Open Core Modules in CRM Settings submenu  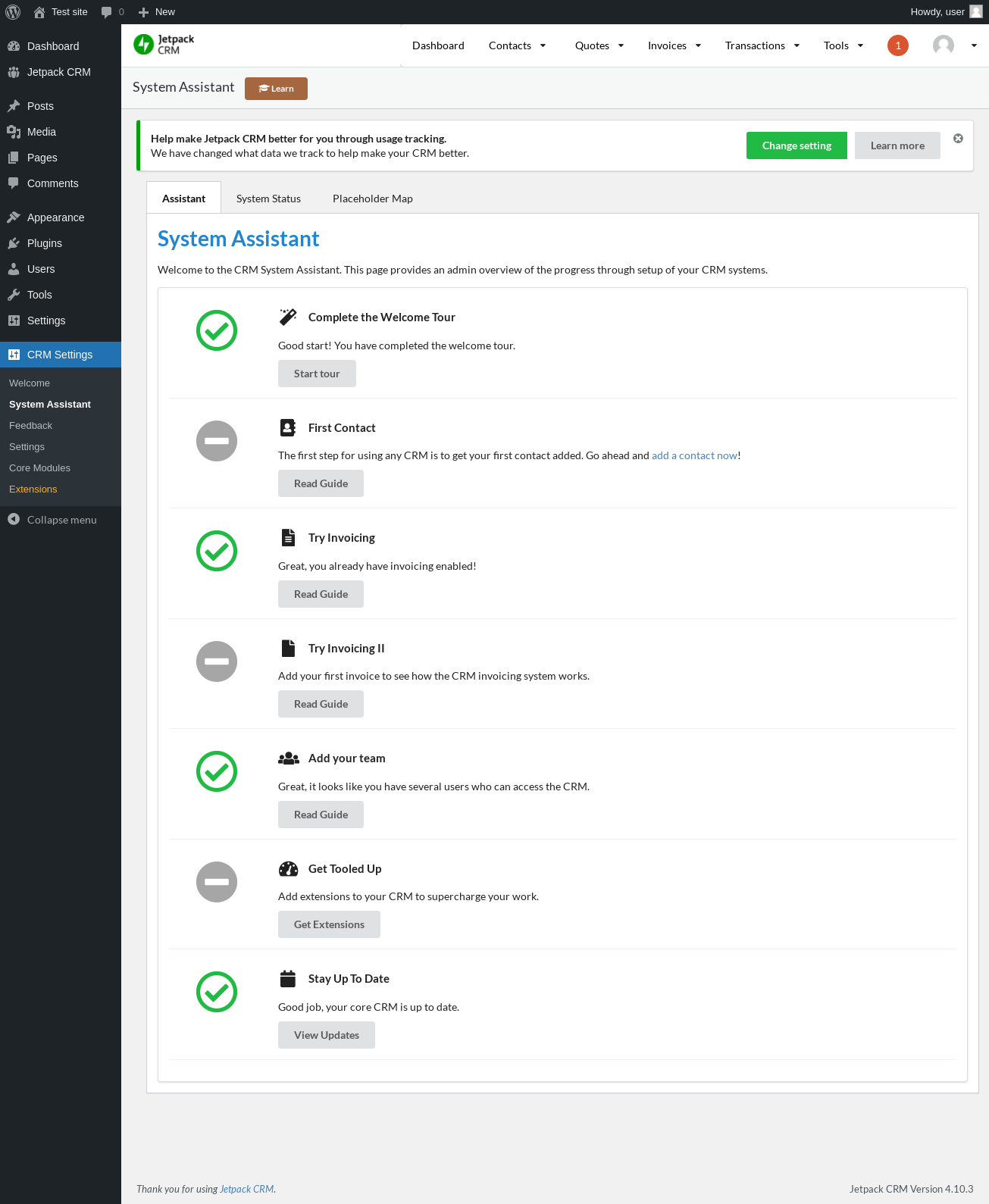pos(39,468)
